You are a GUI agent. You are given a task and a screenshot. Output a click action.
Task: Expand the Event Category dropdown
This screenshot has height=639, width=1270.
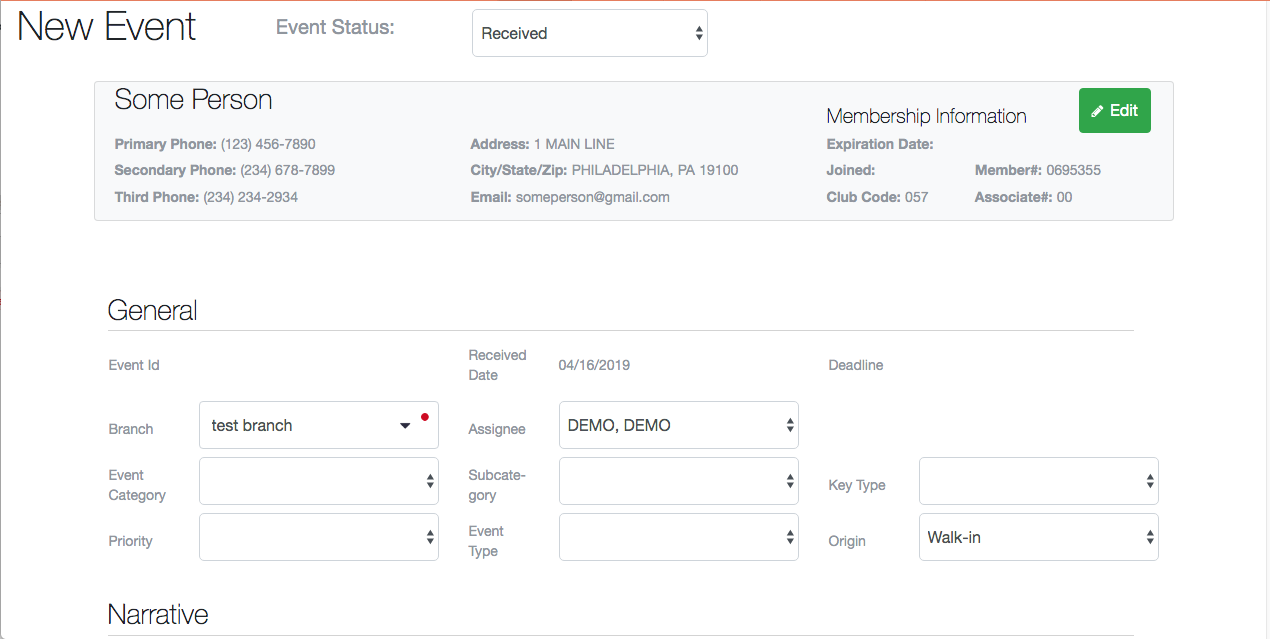click(318, 481)
